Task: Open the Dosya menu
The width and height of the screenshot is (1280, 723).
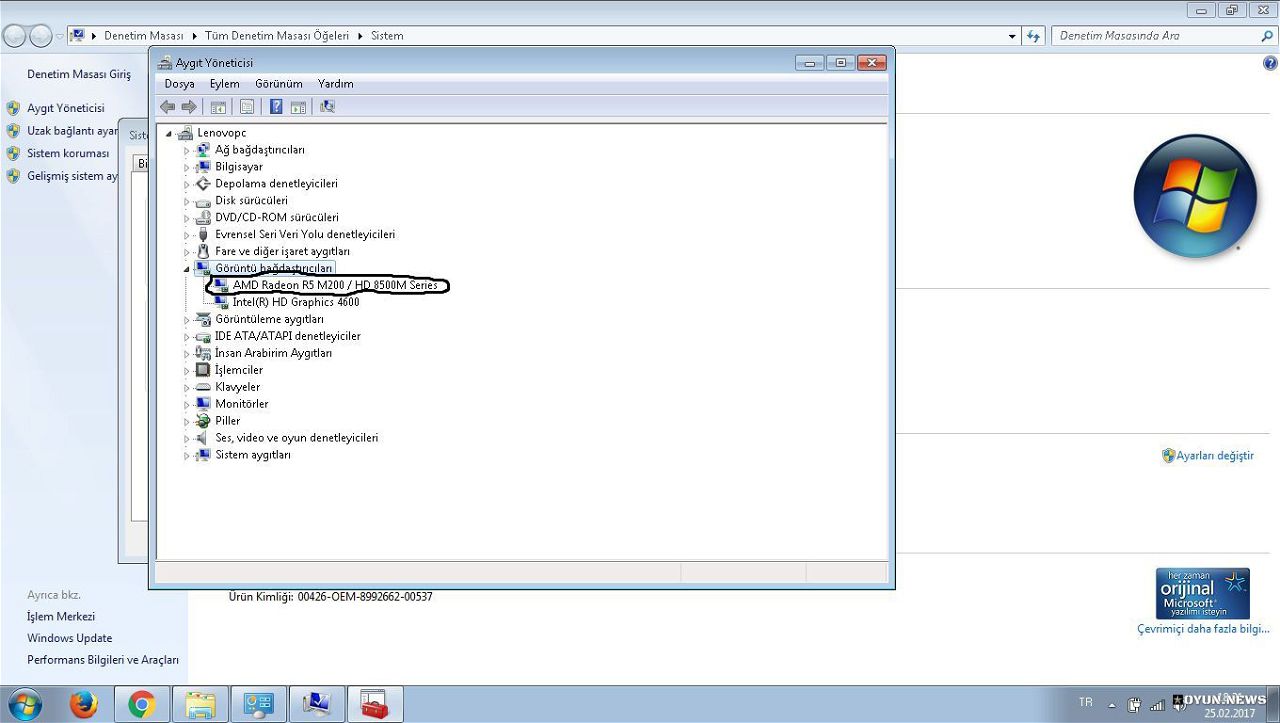Action: tap(180, 84)
